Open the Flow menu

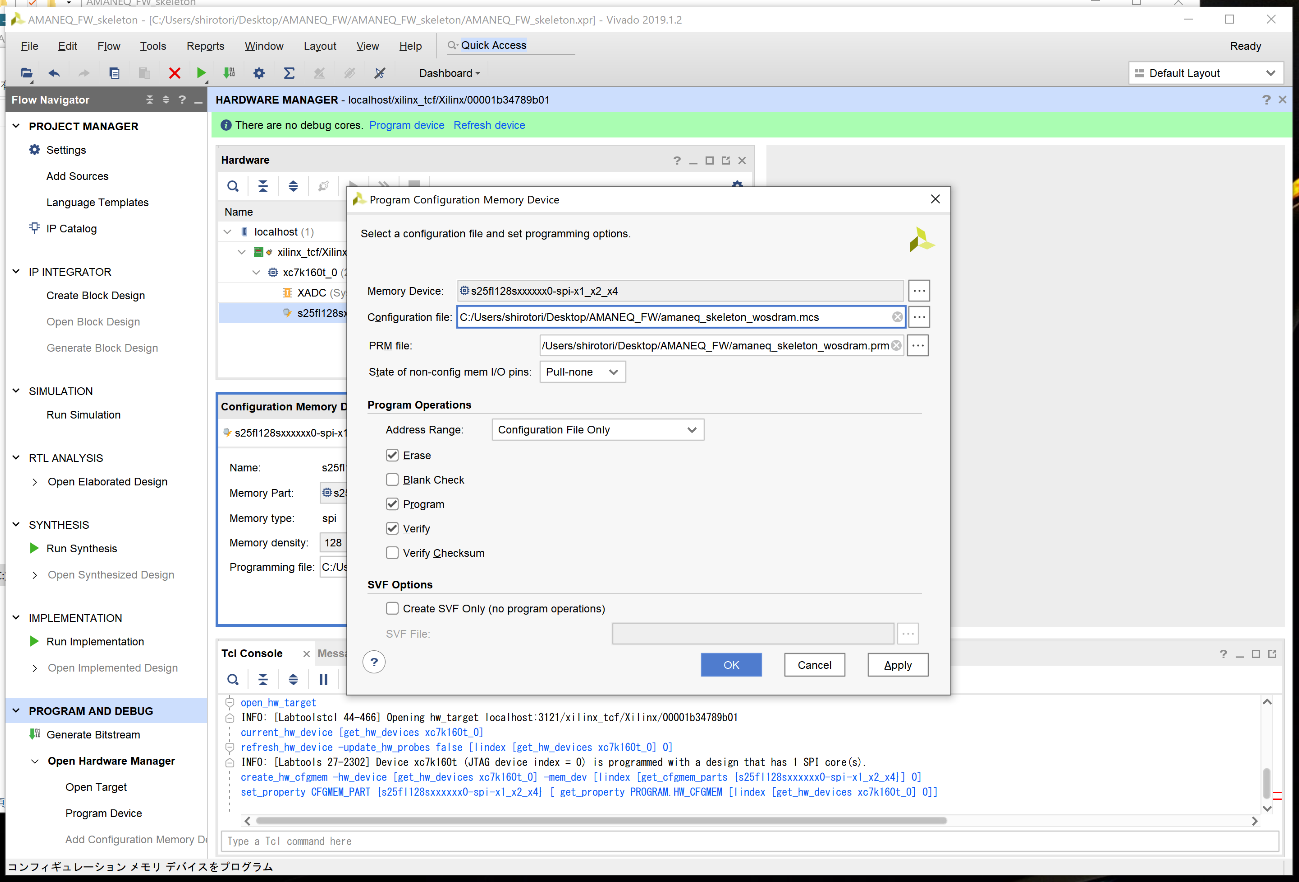coord(108,46)
